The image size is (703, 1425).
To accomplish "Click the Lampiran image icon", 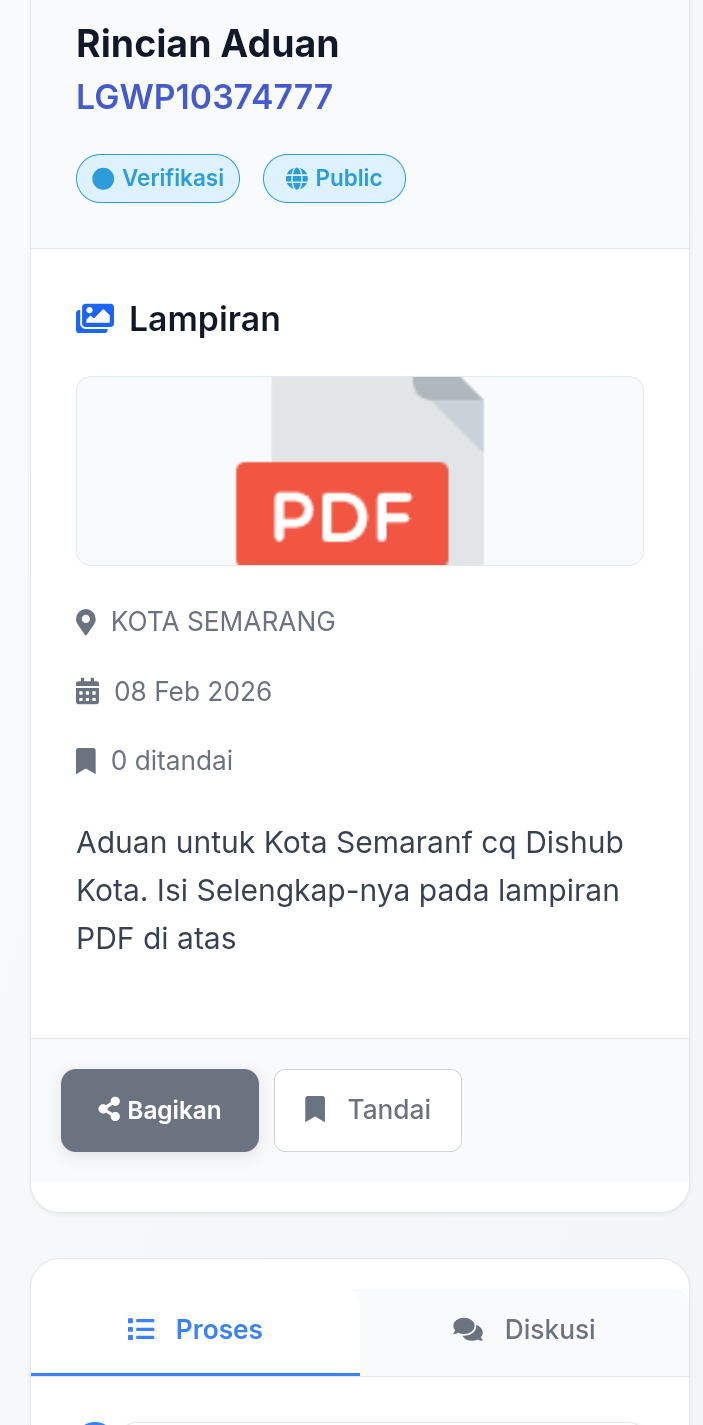I will pos(95,317).
